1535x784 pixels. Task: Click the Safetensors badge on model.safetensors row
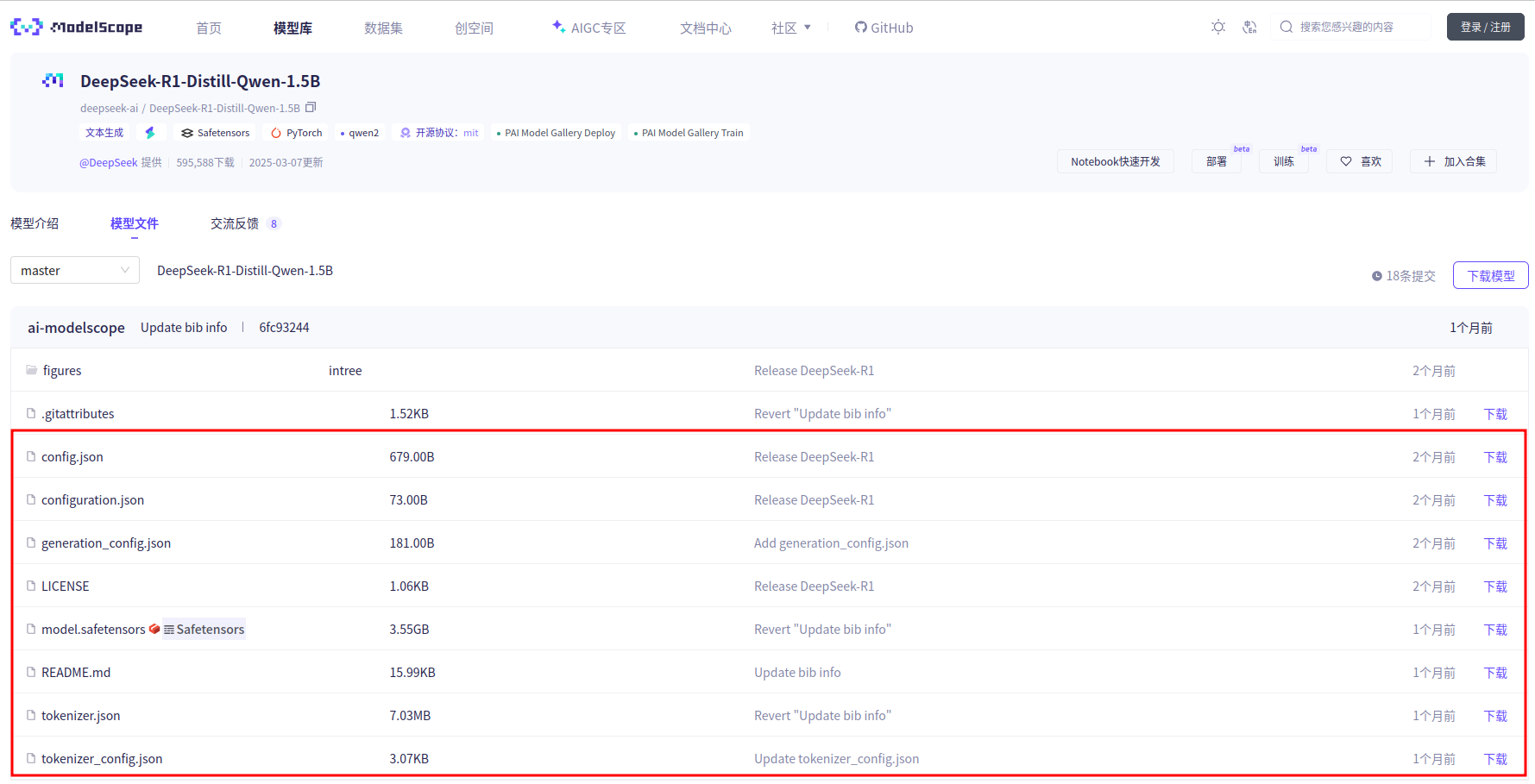click(x=204, y=629)
